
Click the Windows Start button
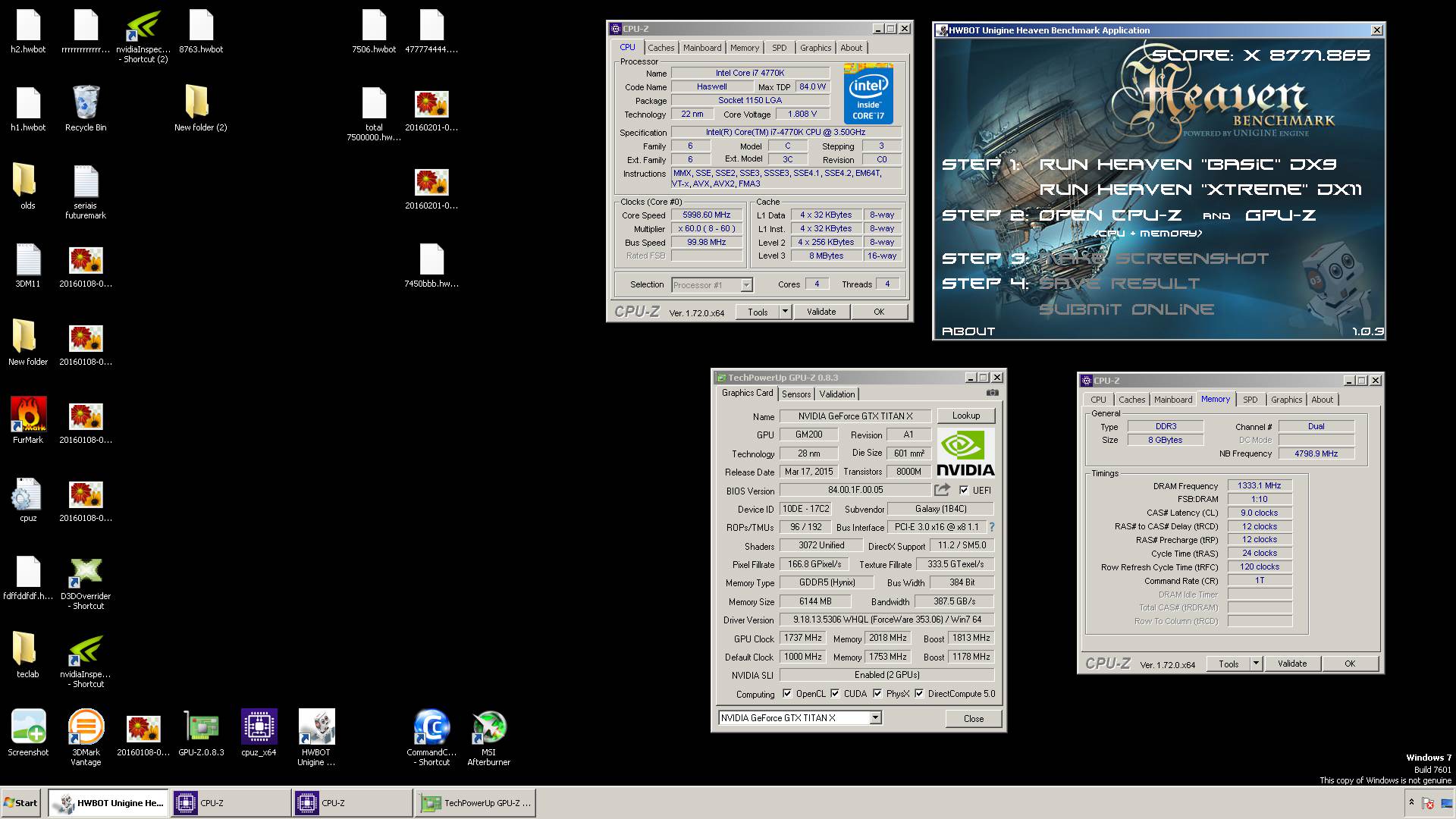21,803
